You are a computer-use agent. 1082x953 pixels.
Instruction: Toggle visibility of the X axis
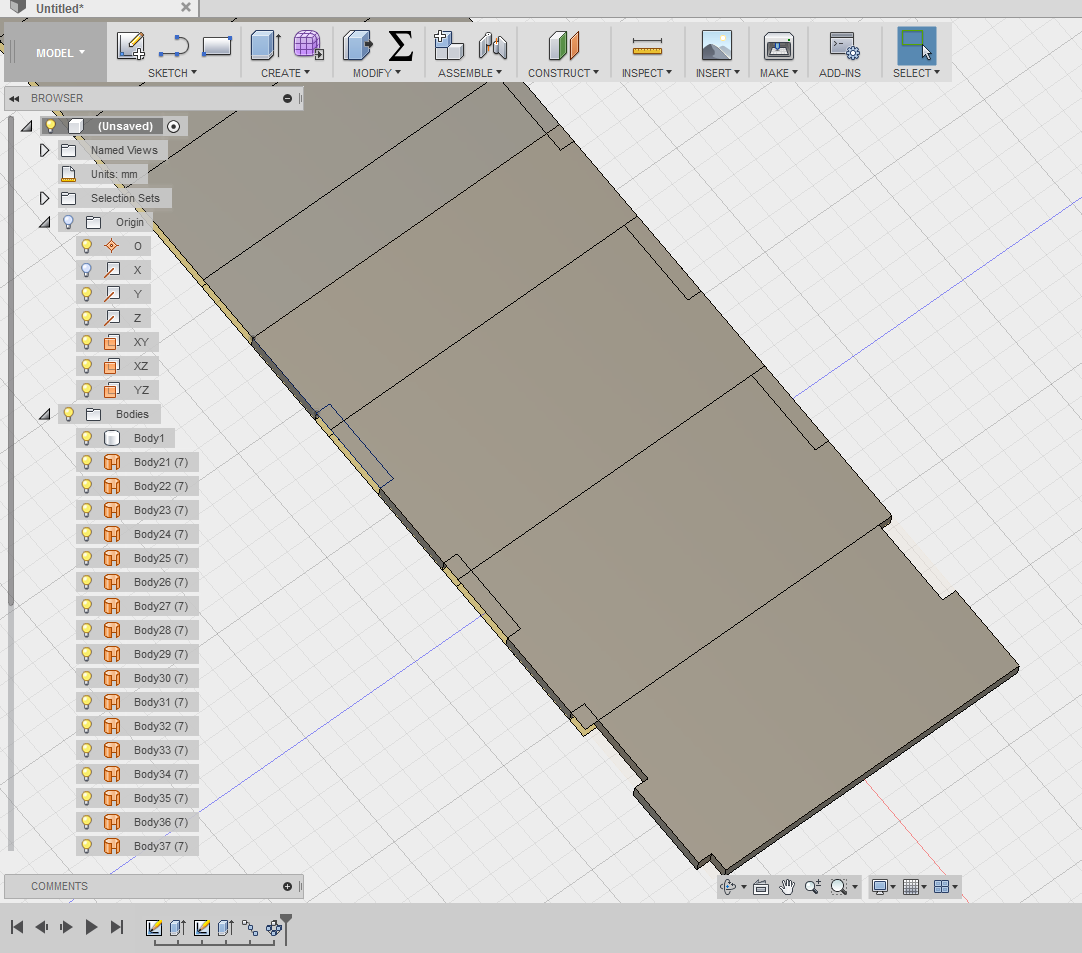86,270
